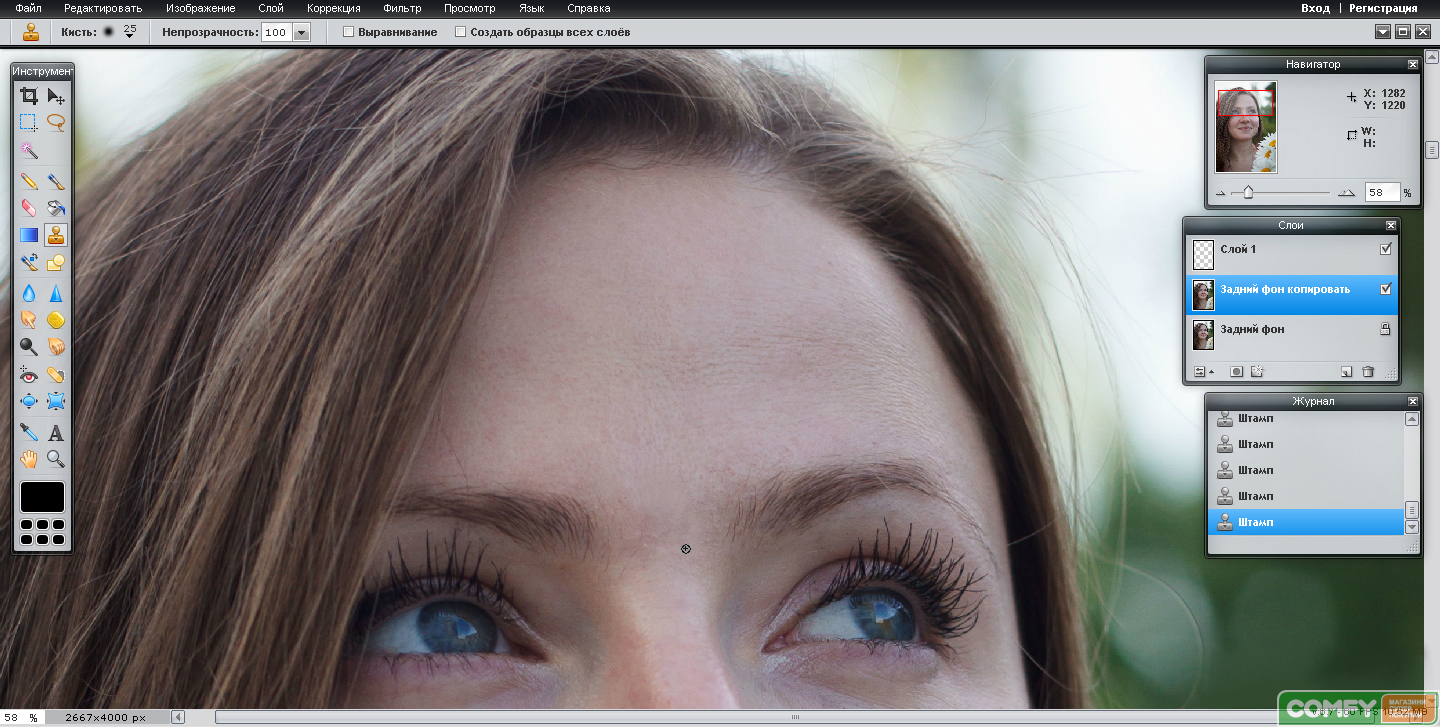
Task: Select the Crop tool
Action: (29, 97)
